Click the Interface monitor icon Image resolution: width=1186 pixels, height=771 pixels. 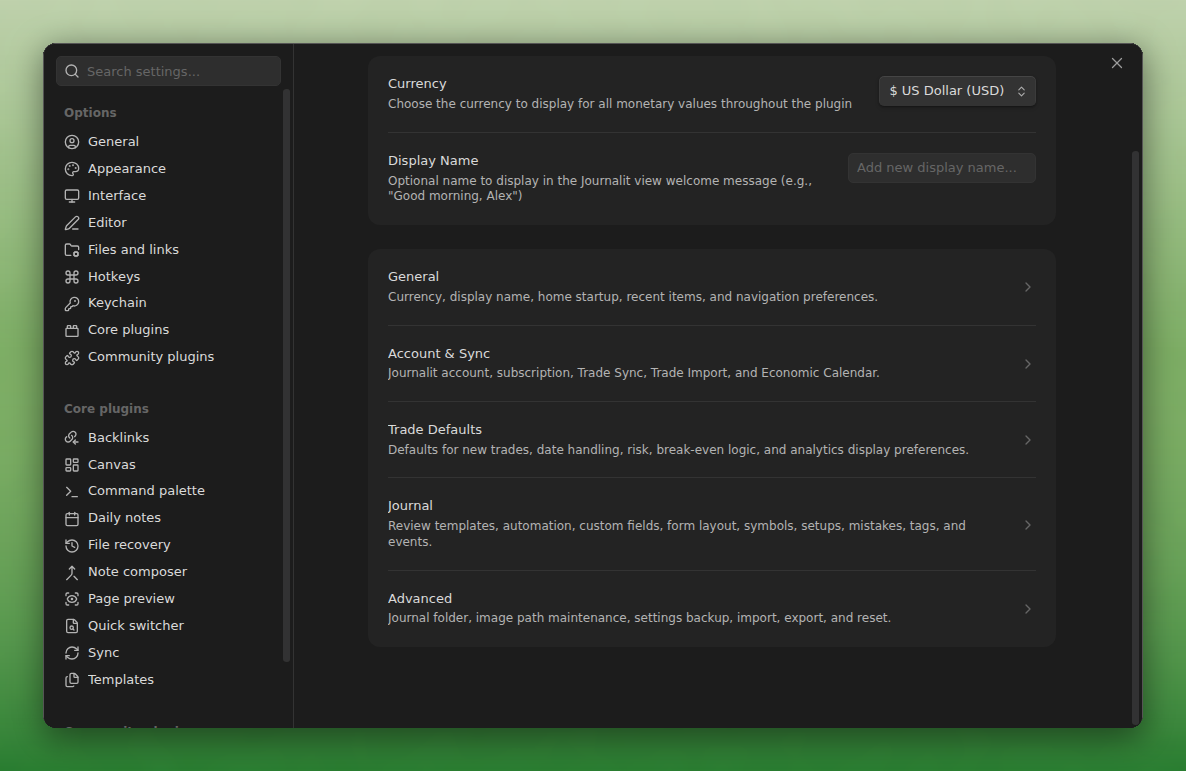click(x=72, y=196)
